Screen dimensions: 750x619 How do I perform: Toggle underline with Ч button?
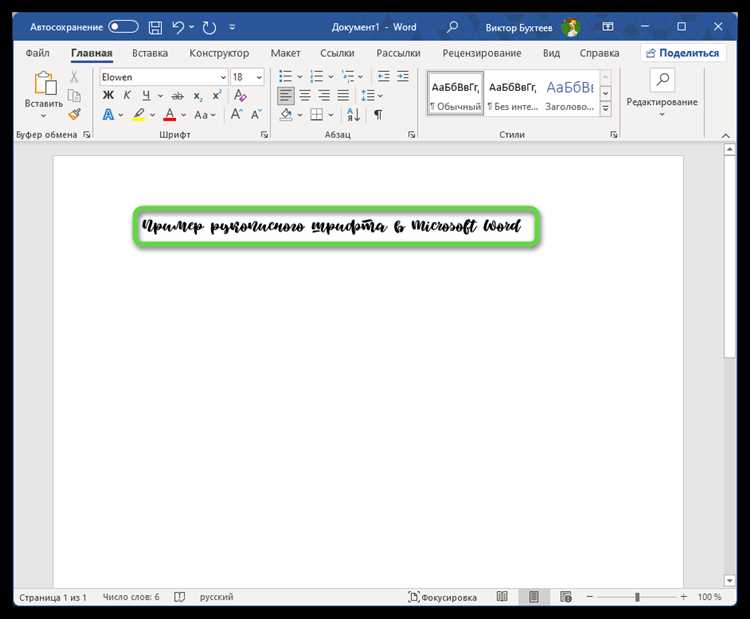pos(146,96)
